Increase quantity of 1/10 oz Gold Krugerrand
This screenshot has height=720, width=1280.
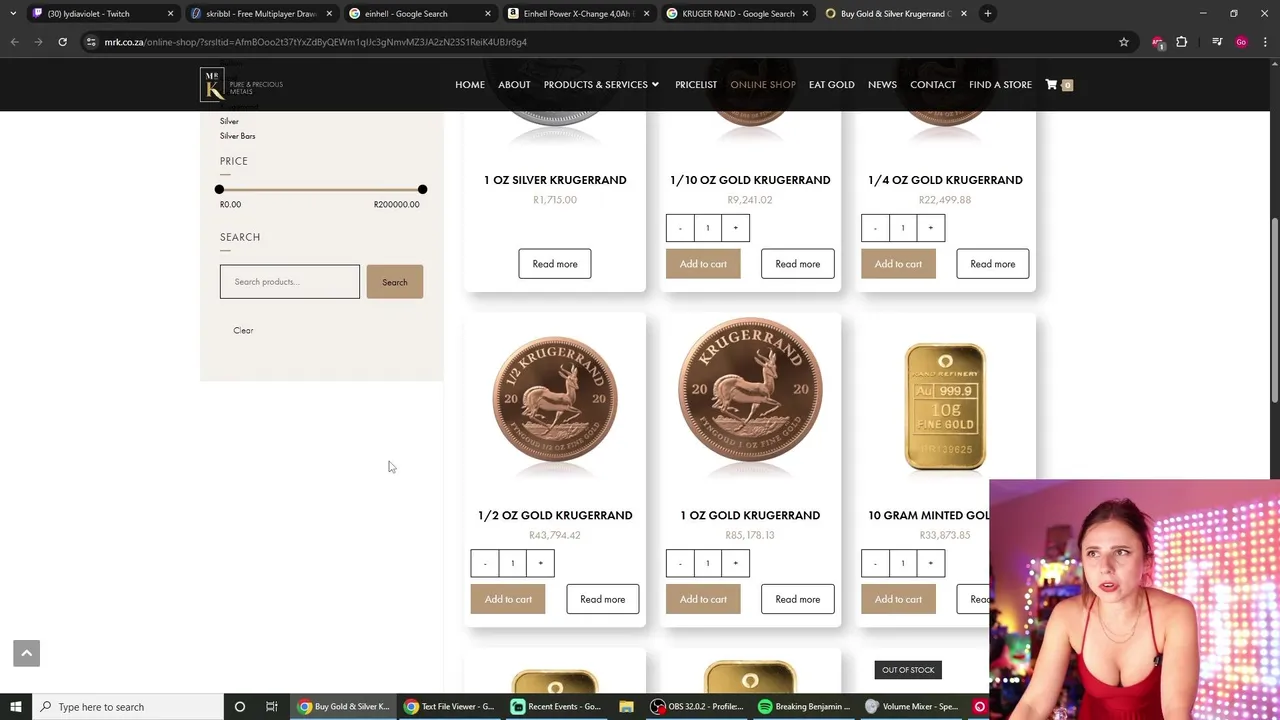point(735,228)
